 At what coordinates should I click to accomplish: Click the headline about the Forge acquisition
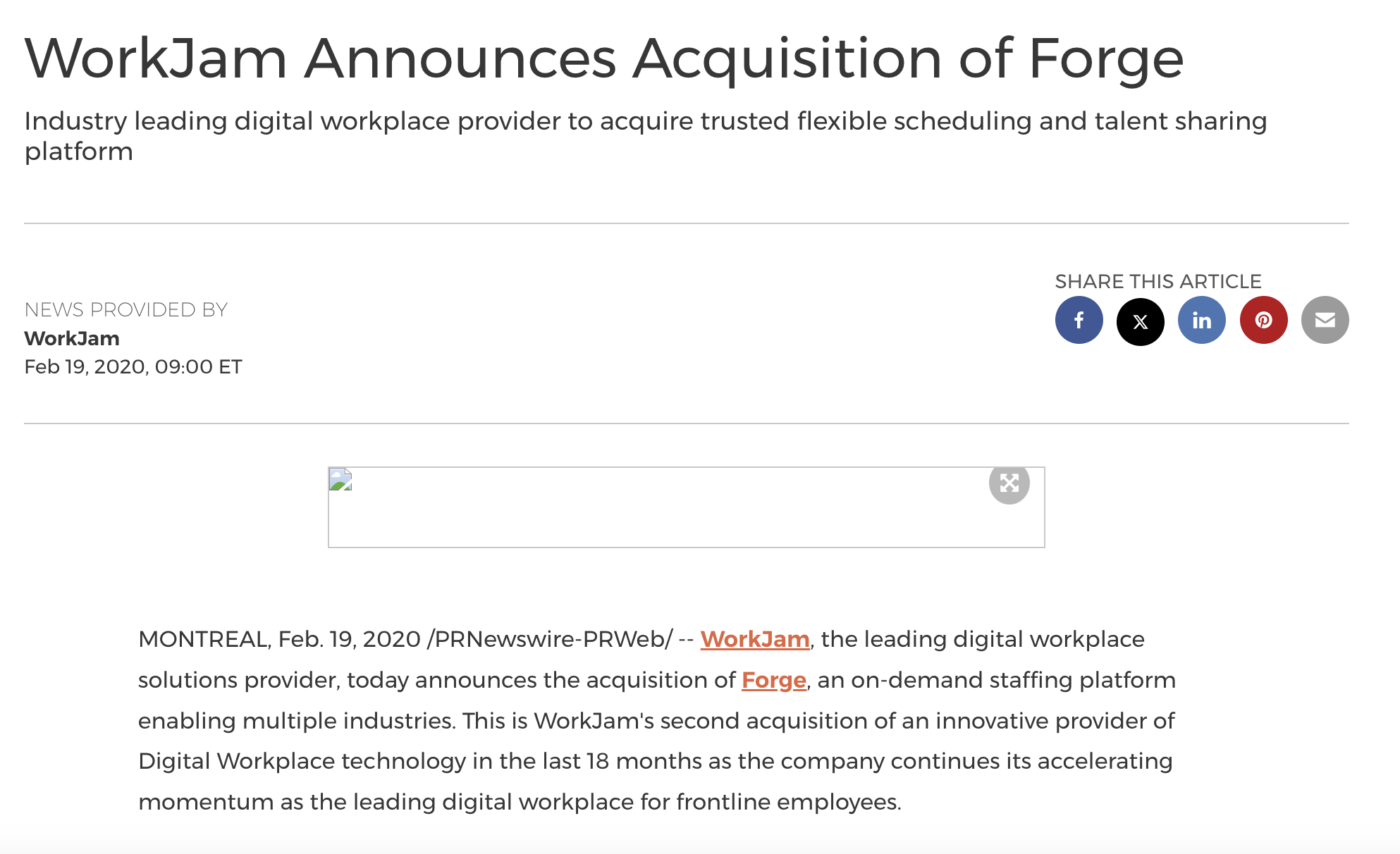click(x=603, y=58)
